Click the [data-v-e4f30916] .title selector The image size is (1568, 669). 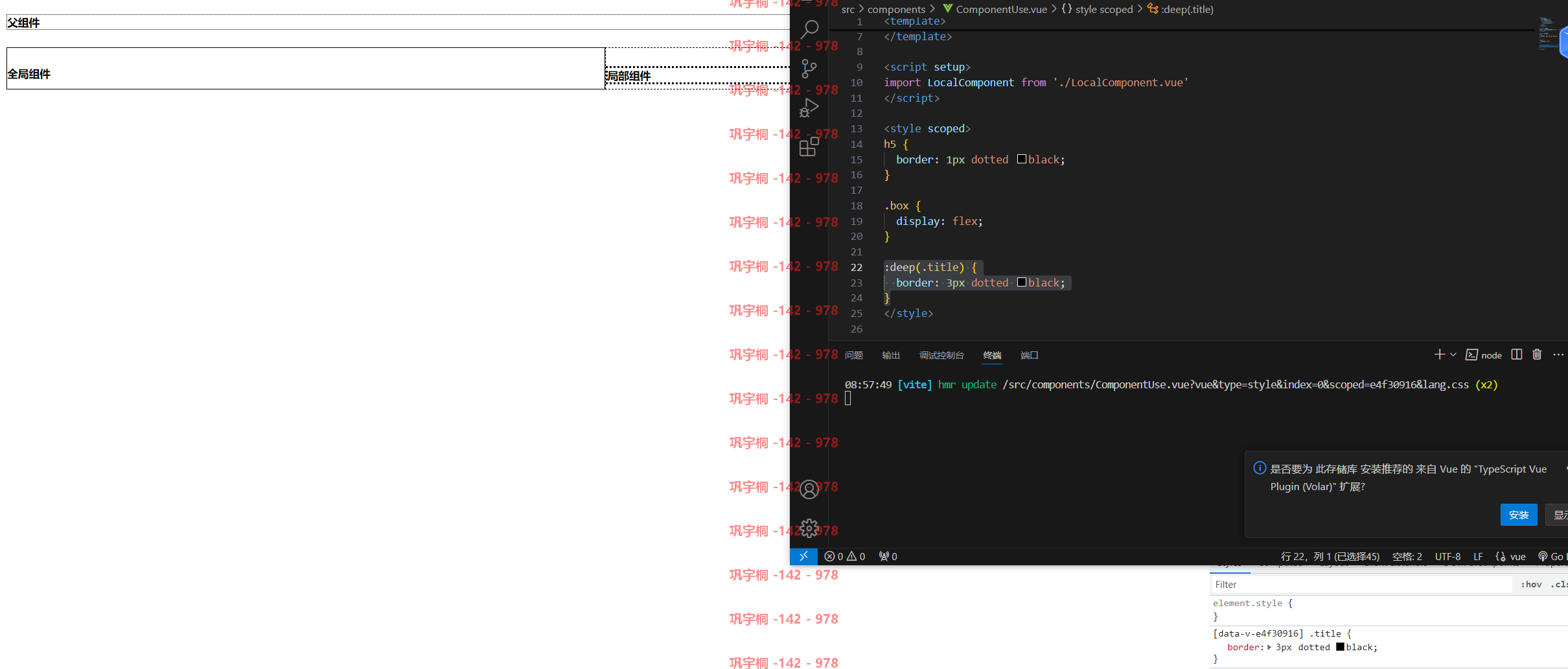(1276, 633)
